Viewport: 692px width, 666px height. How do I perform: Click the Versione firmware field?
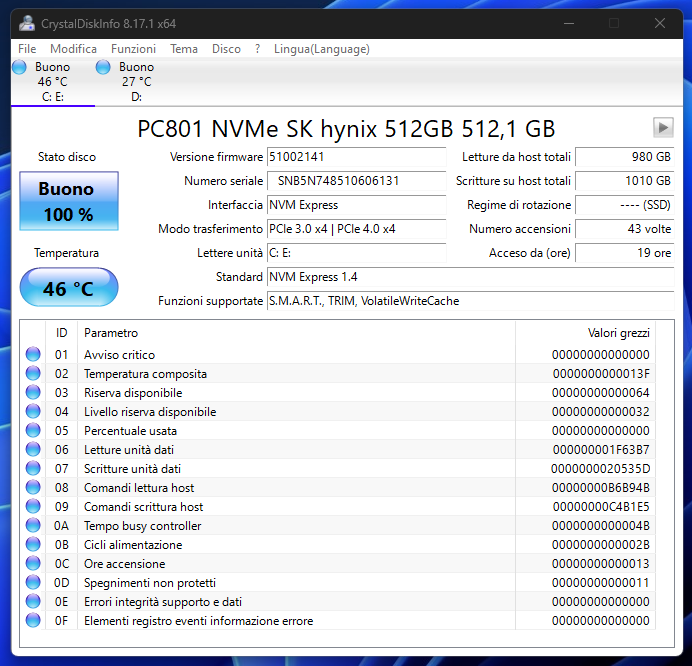[357, 157]
